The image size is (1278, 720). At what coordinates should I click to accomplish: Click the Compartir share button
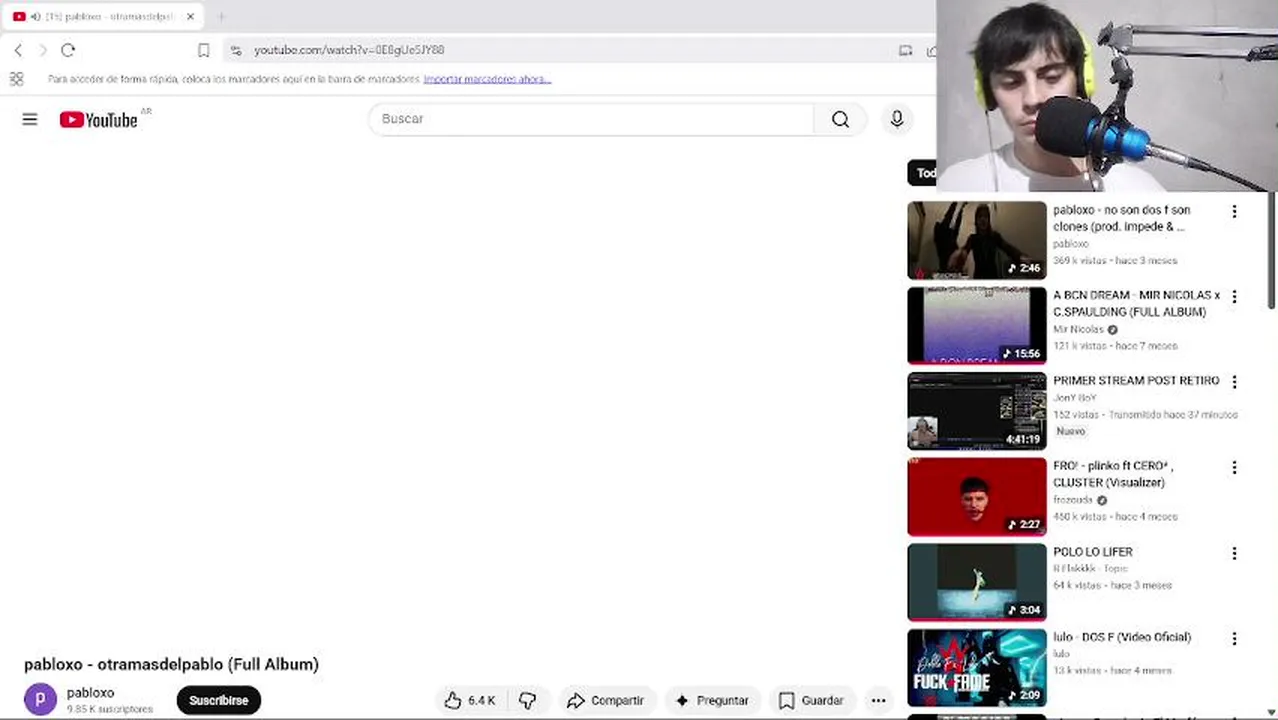605,700
